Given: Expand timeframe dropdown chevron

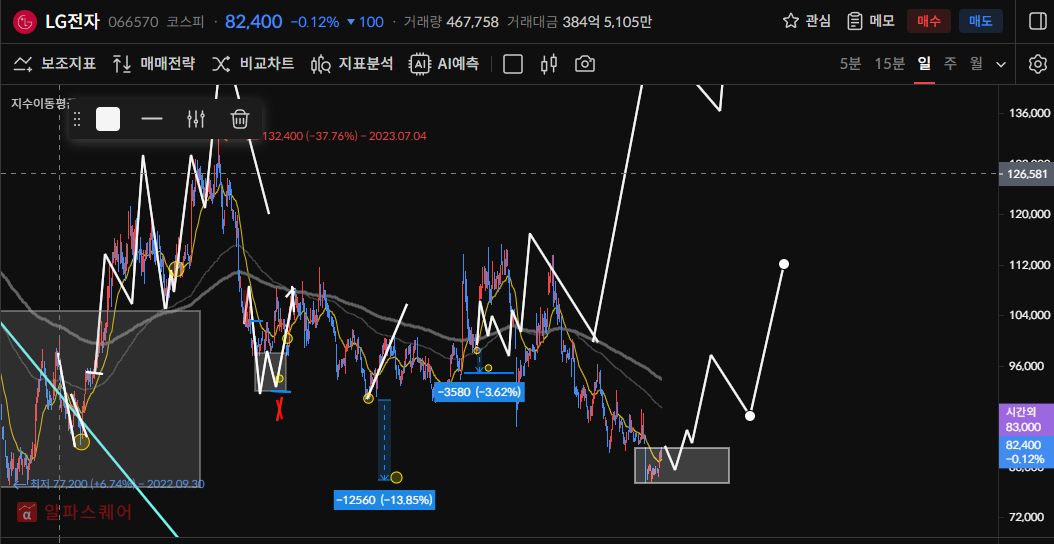Looking at the screenshot, I should tap(1001, 65).
